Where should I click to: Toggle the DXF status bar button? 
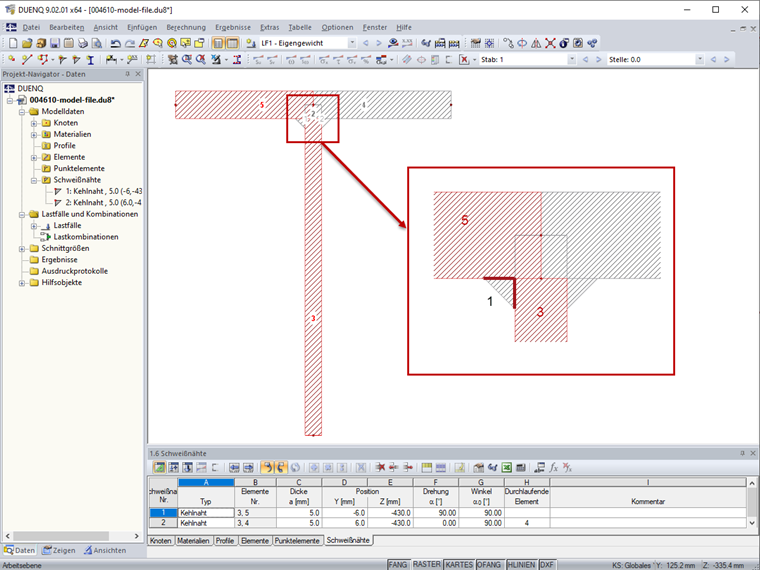pyautogui.click(x=547, y=565)
